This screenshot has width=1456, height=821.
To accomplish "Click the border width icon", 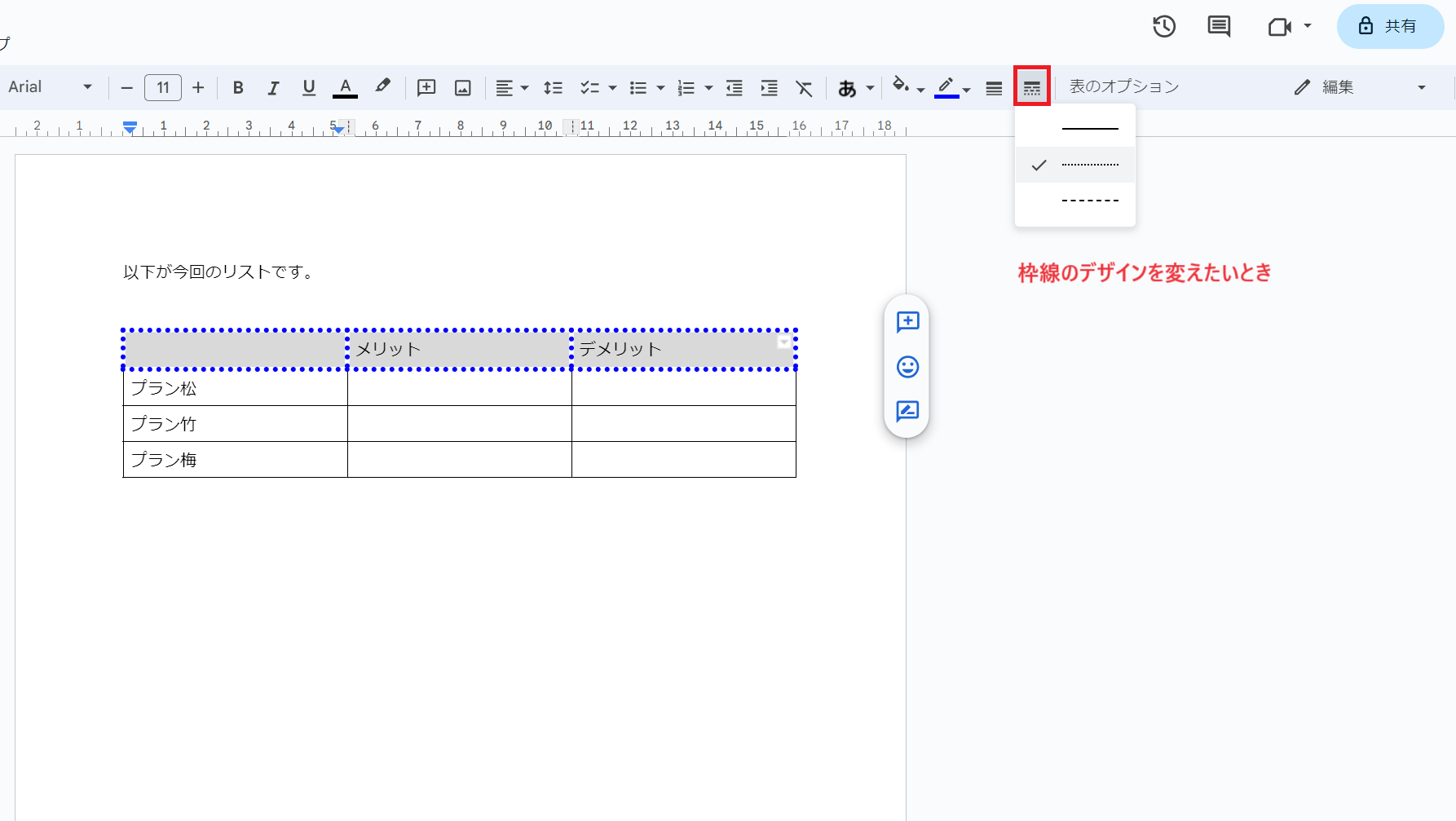I will point(994,88).
